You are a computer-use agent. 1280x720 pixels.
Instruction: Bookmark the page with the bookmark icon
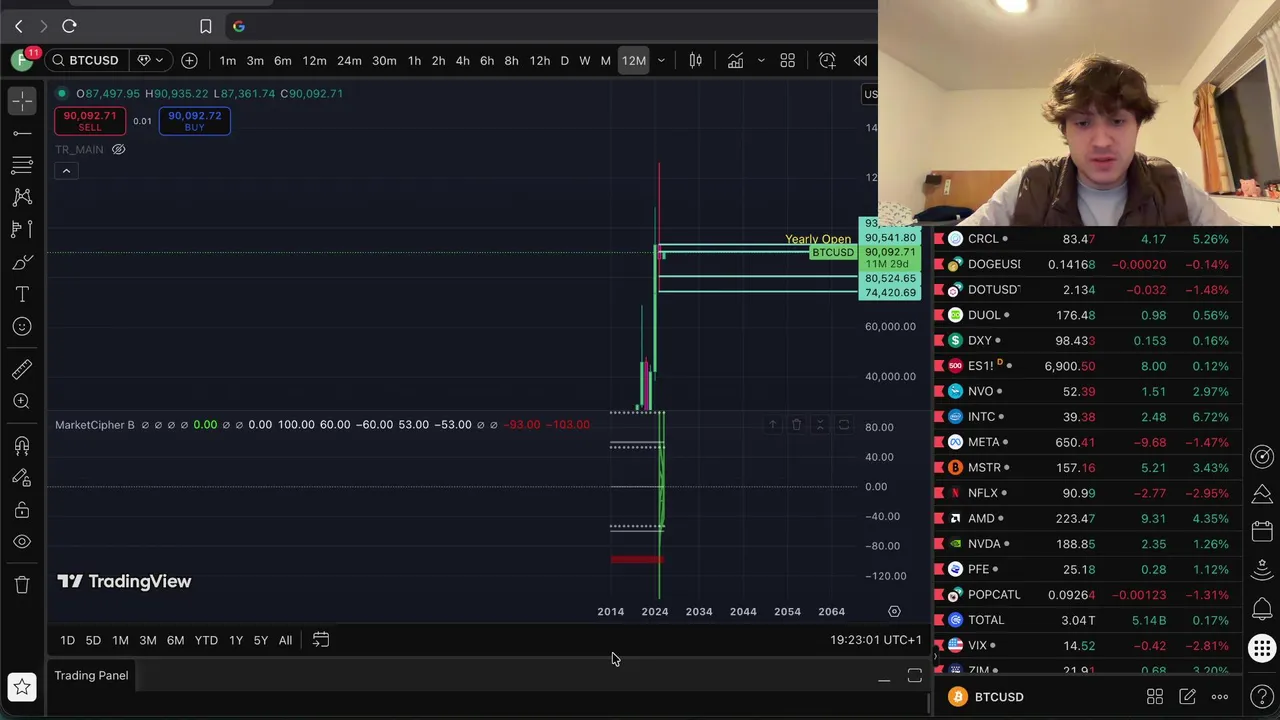(205, 26)
